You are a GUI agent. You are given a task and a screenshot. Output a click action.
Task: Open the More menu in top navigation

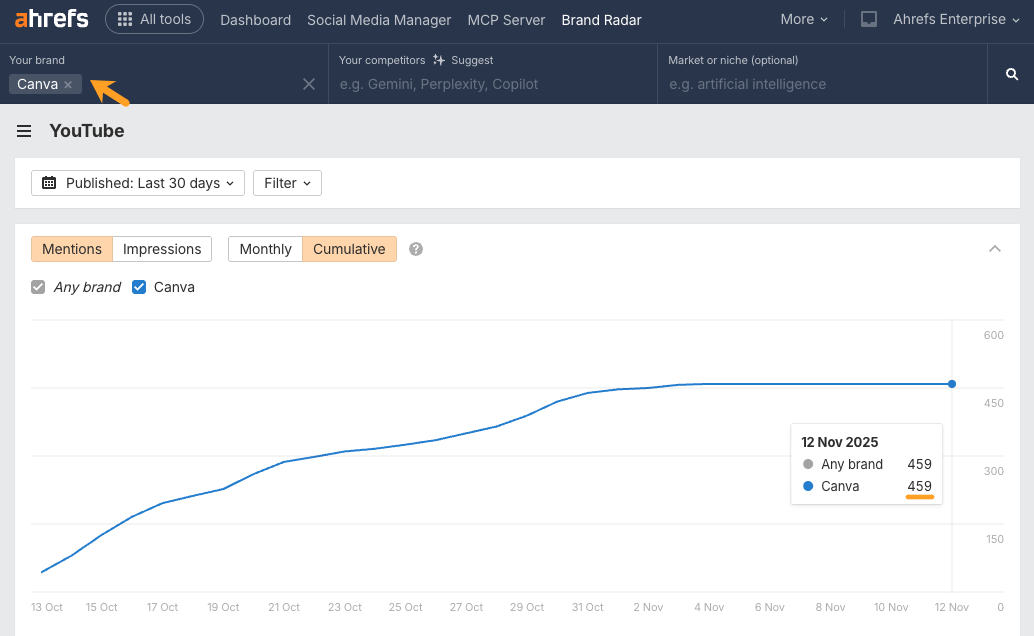pos(803,19)
